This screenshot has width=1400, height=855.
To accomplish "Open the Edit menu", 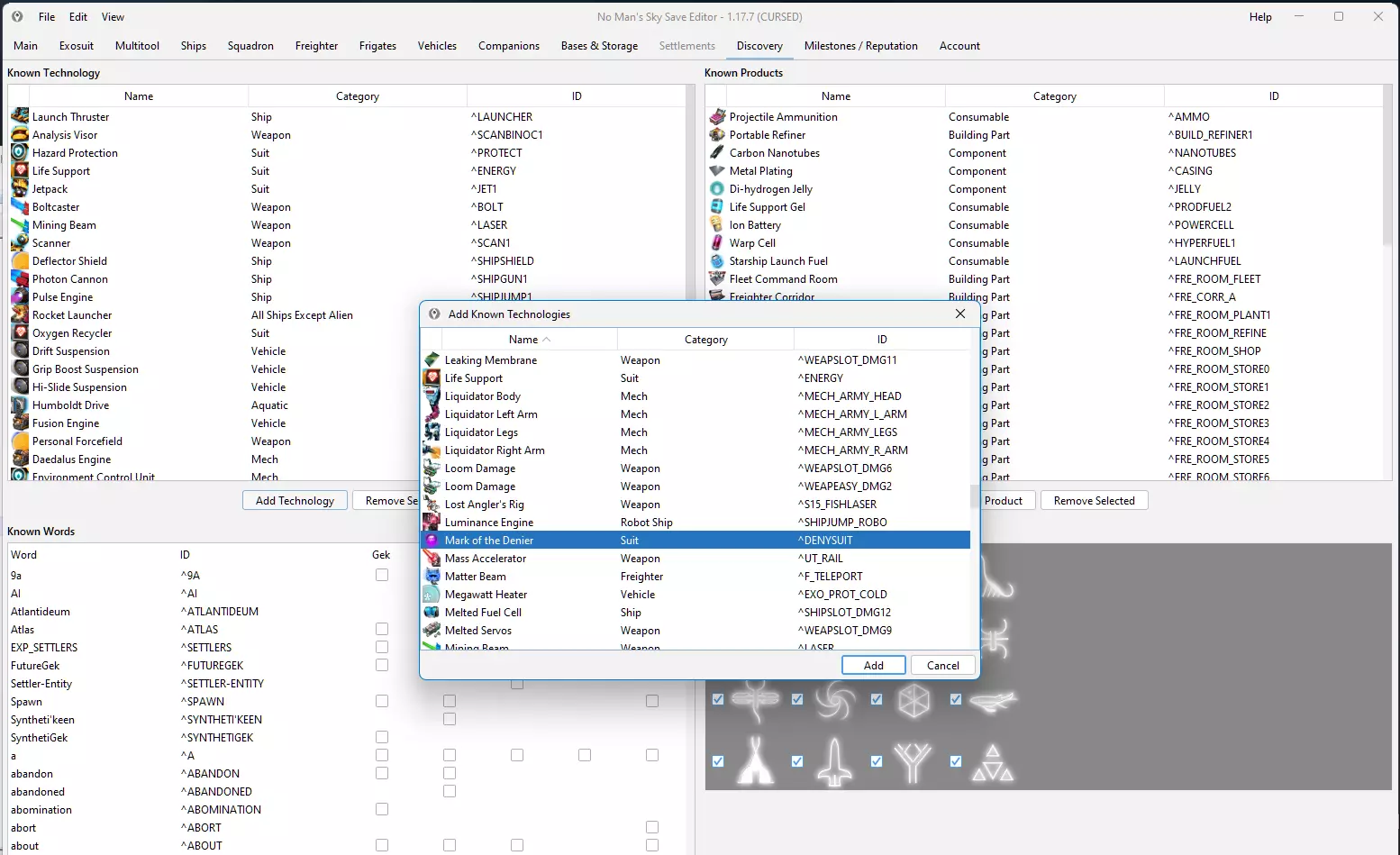I will click(78, 17).
